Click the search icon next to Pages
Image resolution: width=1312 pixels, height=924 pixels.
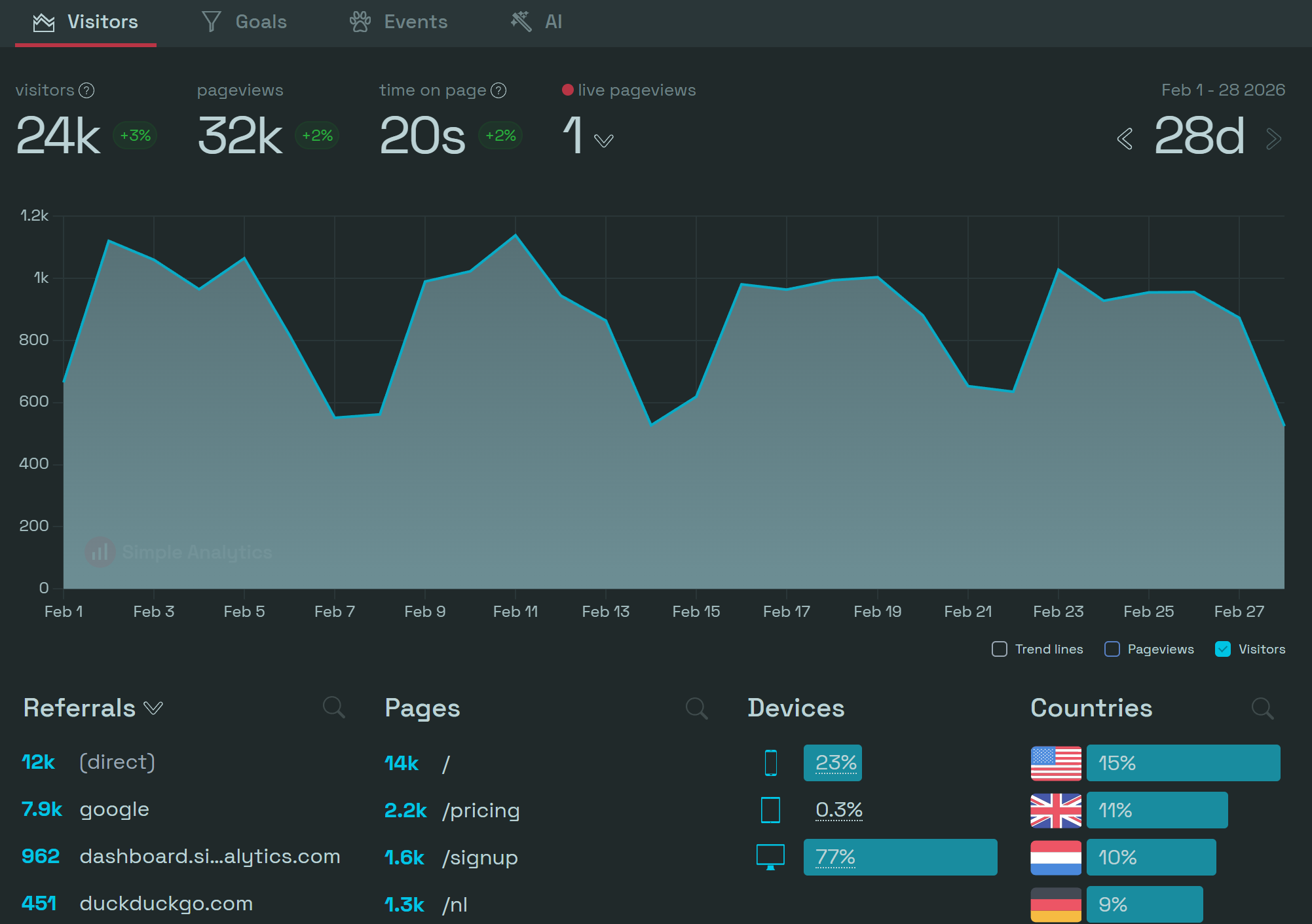coord(697,708)
